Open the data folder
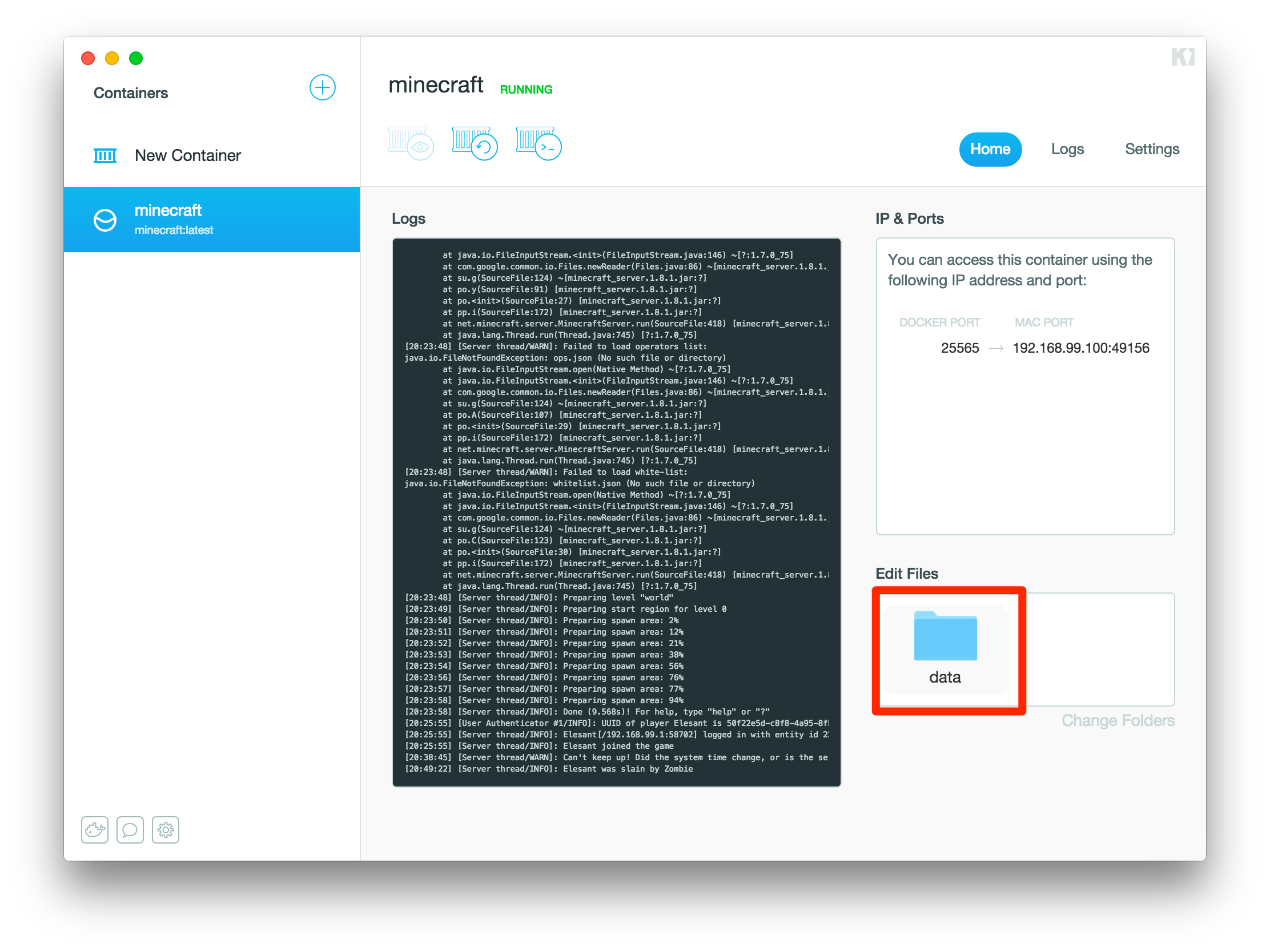The image size is (1270, 952). coord(945,648)
